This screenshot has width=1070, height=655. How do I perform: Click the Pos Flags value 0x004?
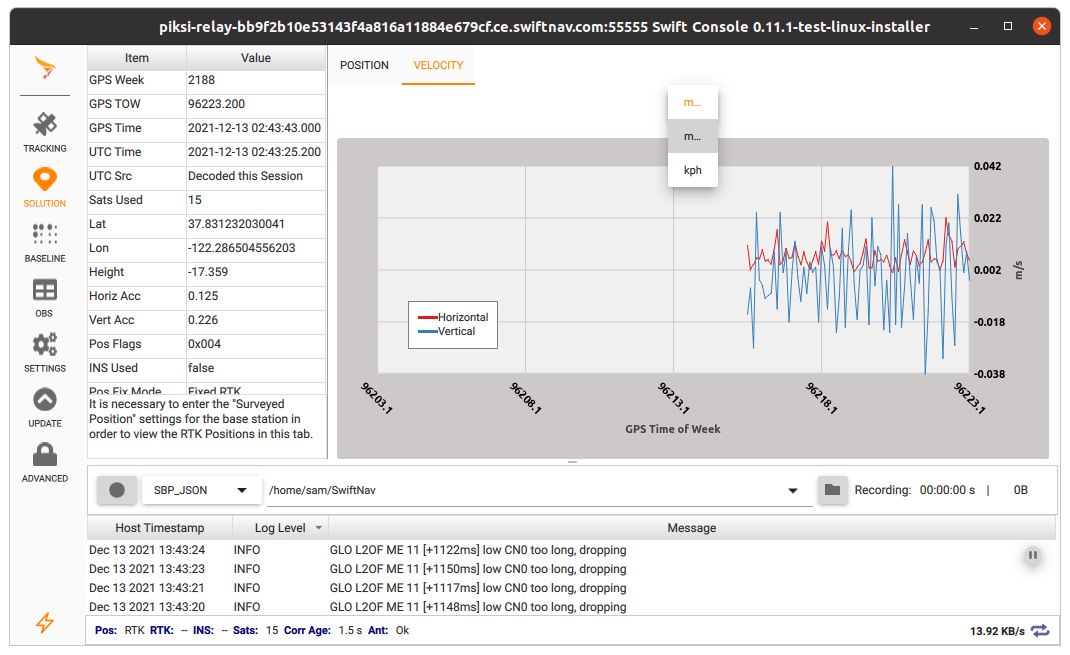tap(255, 344)
